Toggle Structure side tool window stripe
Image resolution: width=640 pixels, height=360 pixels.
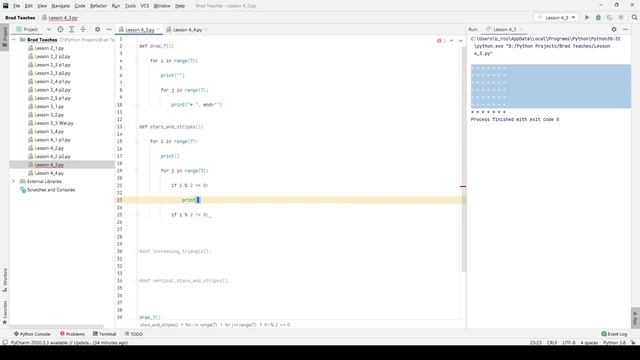pyautogui.click(x=5, y=280)
